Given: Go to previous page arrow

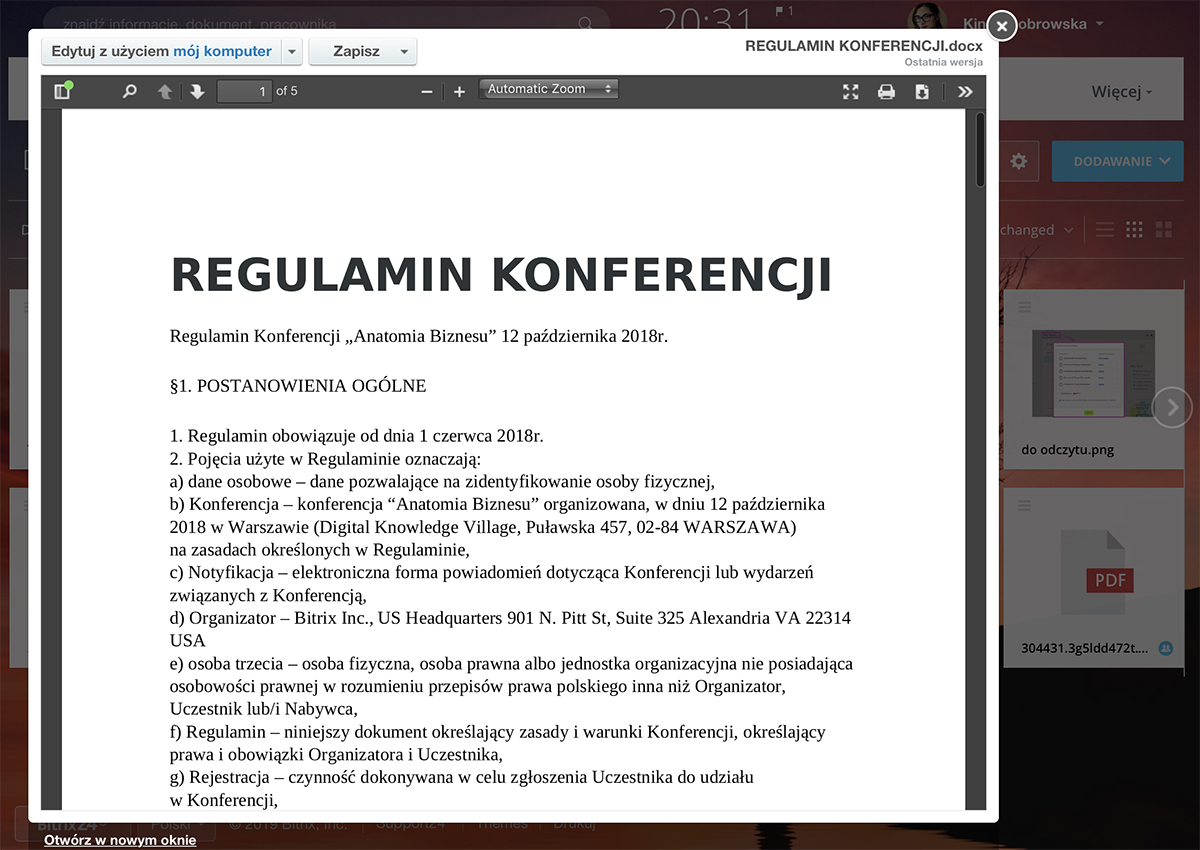Looking at the screenshot, I should (165, 91).
